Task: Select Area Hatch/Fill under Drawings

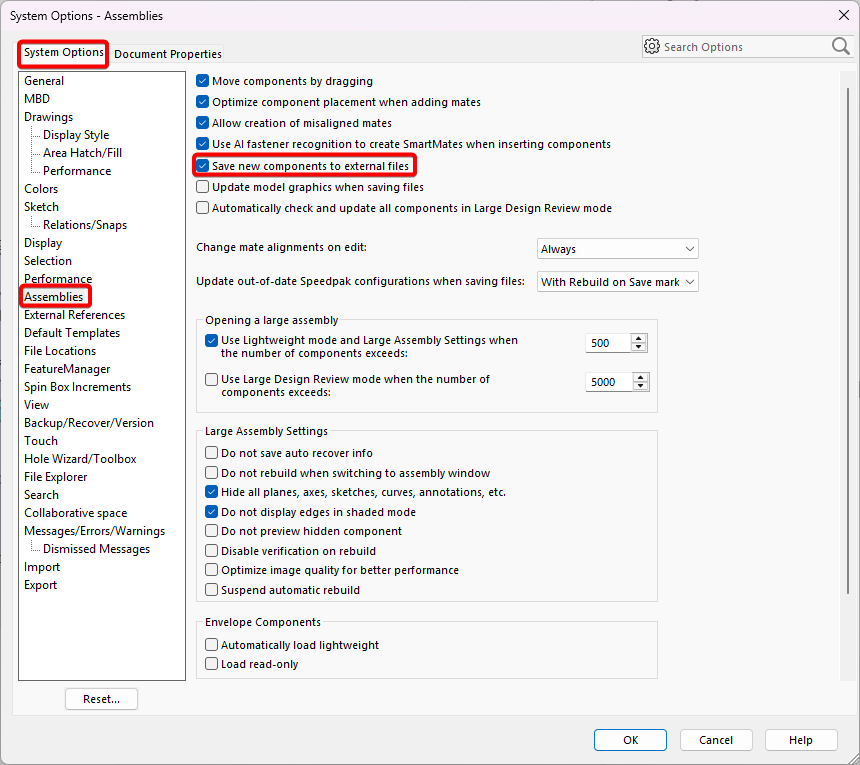Action: click(x=82, y=153)
